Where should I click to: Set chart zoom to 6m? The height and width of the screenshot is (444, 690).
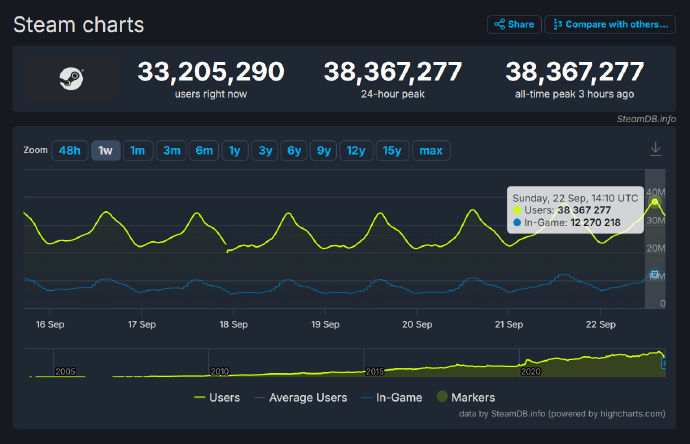point(204,150)
